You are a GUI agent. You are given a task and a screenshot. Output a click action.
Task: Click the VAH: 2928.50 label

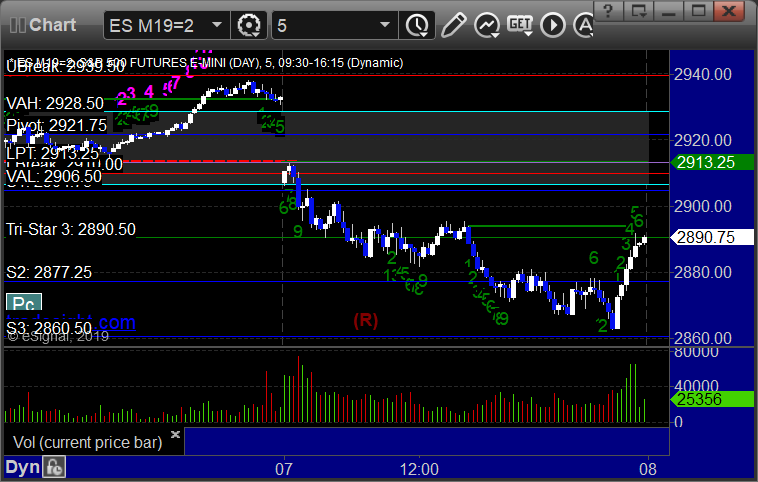click(55, 103)
